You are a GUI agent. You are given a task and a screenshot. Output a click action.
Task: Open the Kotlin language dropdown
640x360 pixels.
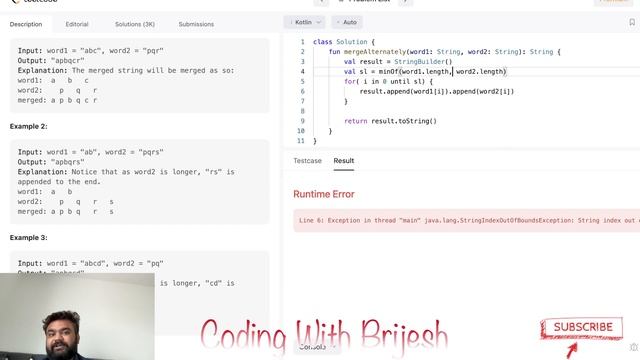pyautogui.click(x=304, y=22)
